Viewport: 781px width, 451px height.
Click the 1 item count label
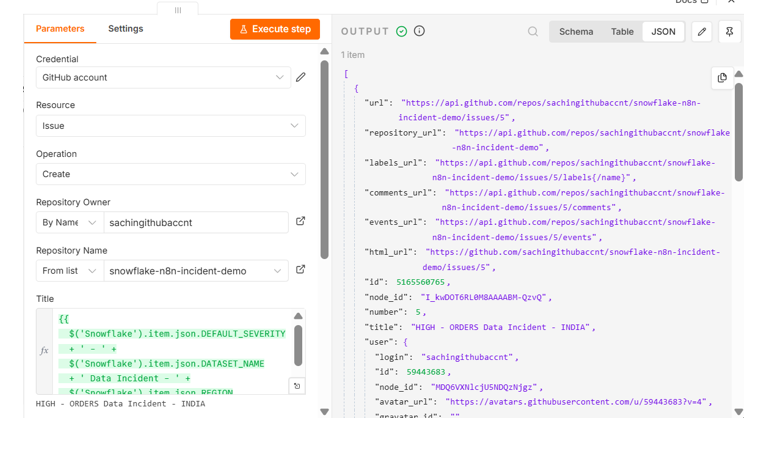pyautogui.click(x=353, y=55)
